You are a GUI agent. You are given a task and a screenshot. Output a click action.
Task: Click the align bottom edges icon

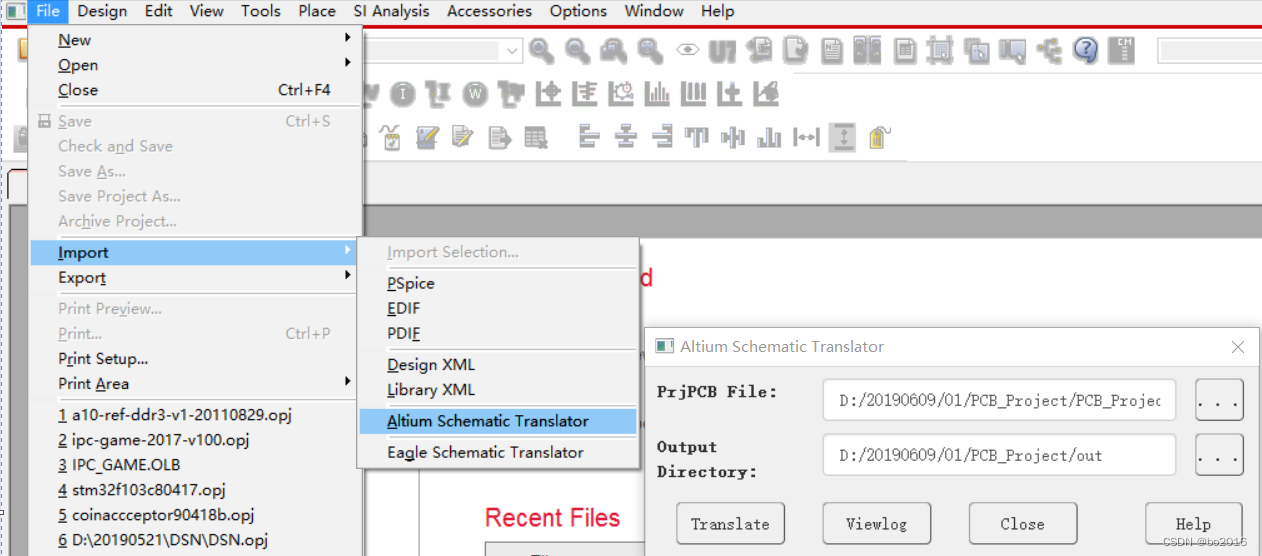pyautogui.click(x=769, y=137)
